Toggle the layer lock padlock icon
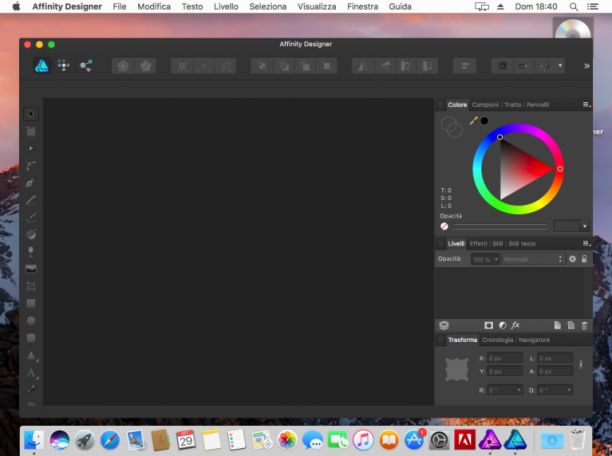The image size is (612, 456). click(584, 259)
